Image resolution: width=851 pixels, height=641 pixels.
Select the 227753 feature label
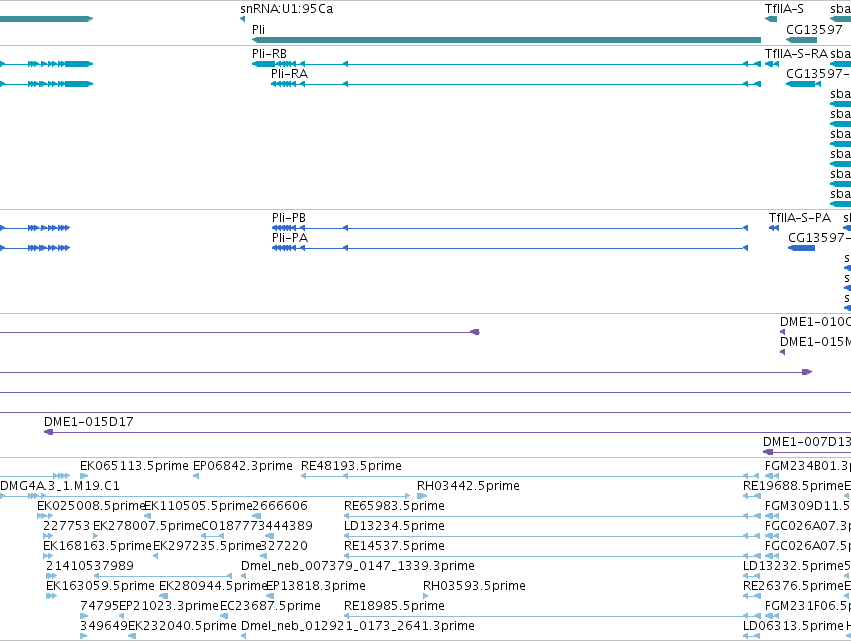point(66,526)
